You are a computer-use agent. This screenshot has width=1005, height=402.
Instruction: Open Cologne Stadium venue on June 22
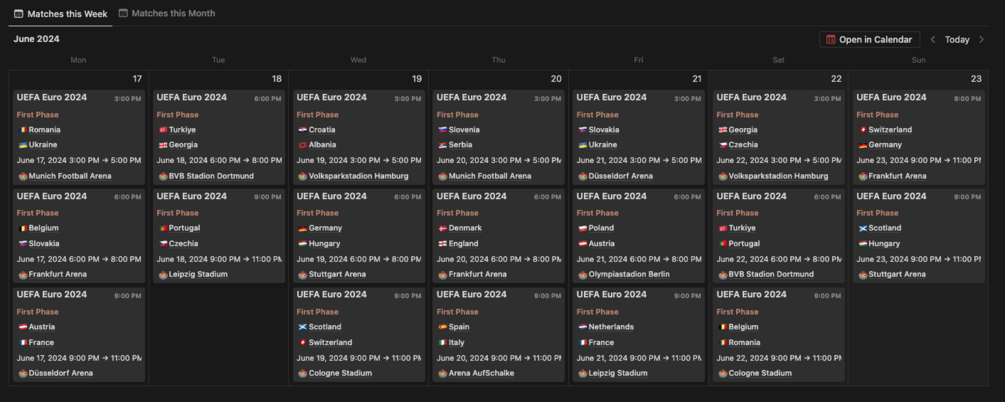[760, 373]
